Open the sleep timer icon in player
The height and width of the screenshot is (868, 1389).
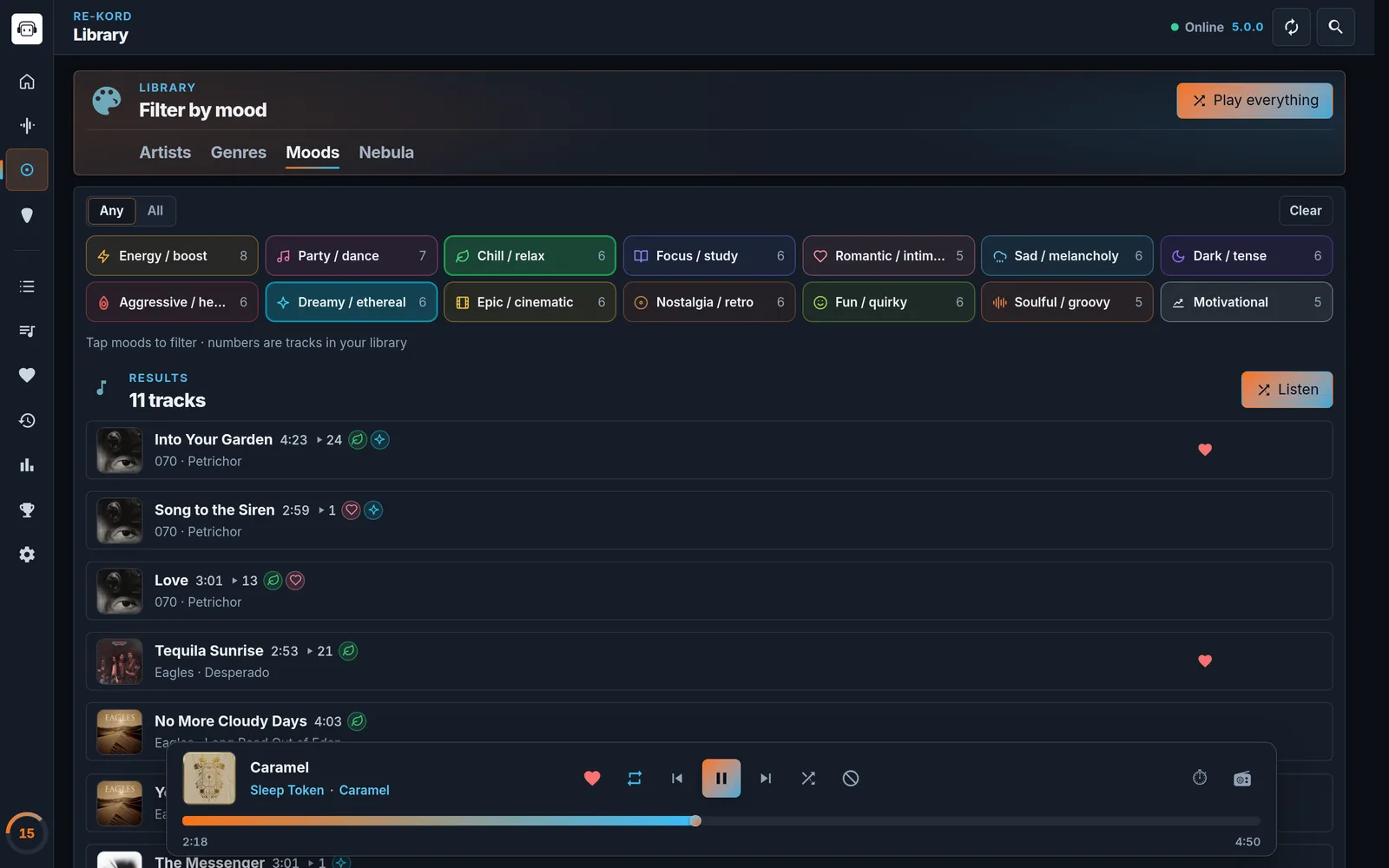click(1200, 778)
